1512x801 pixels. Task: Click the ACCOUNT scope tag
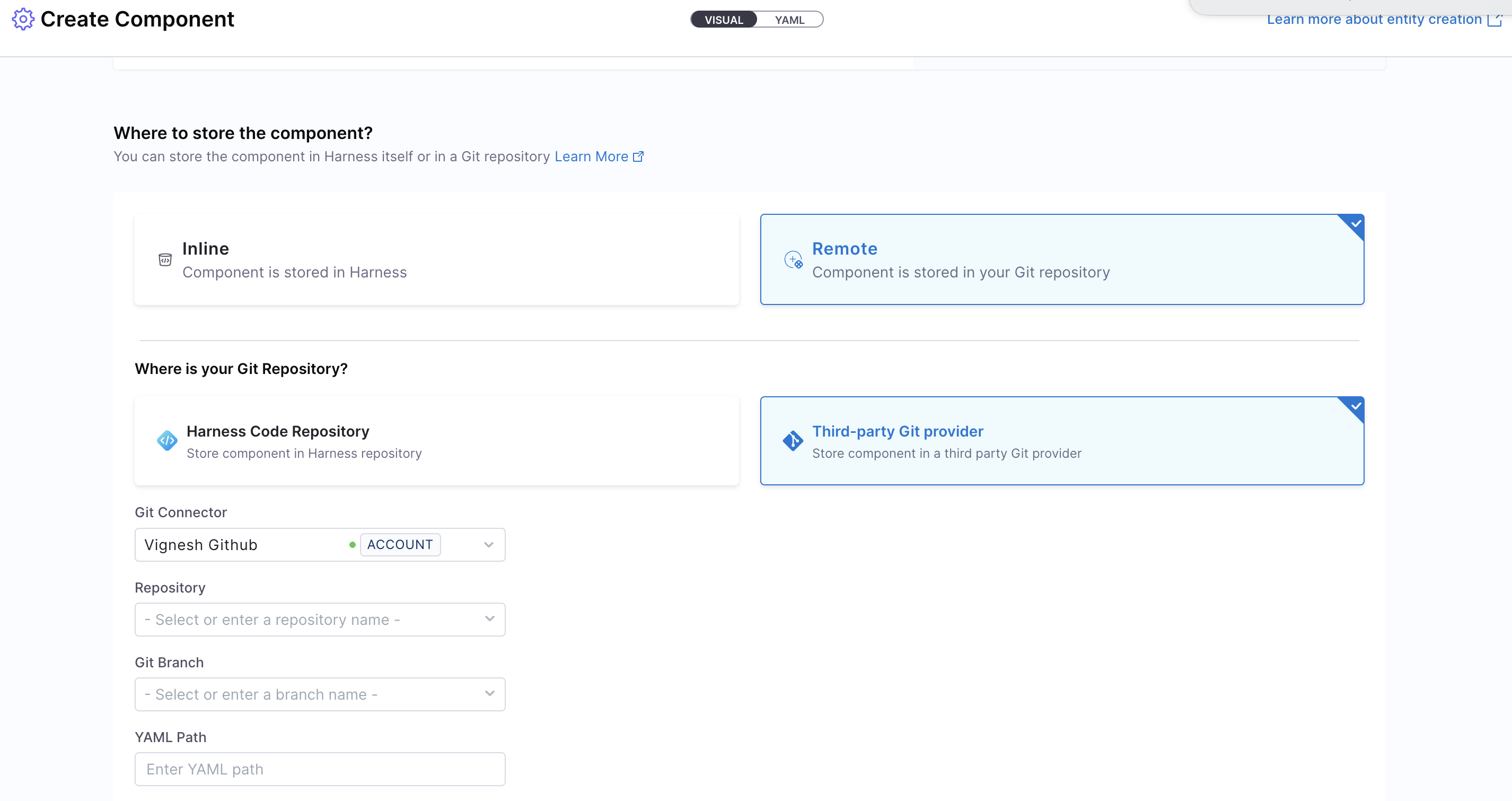400,545
